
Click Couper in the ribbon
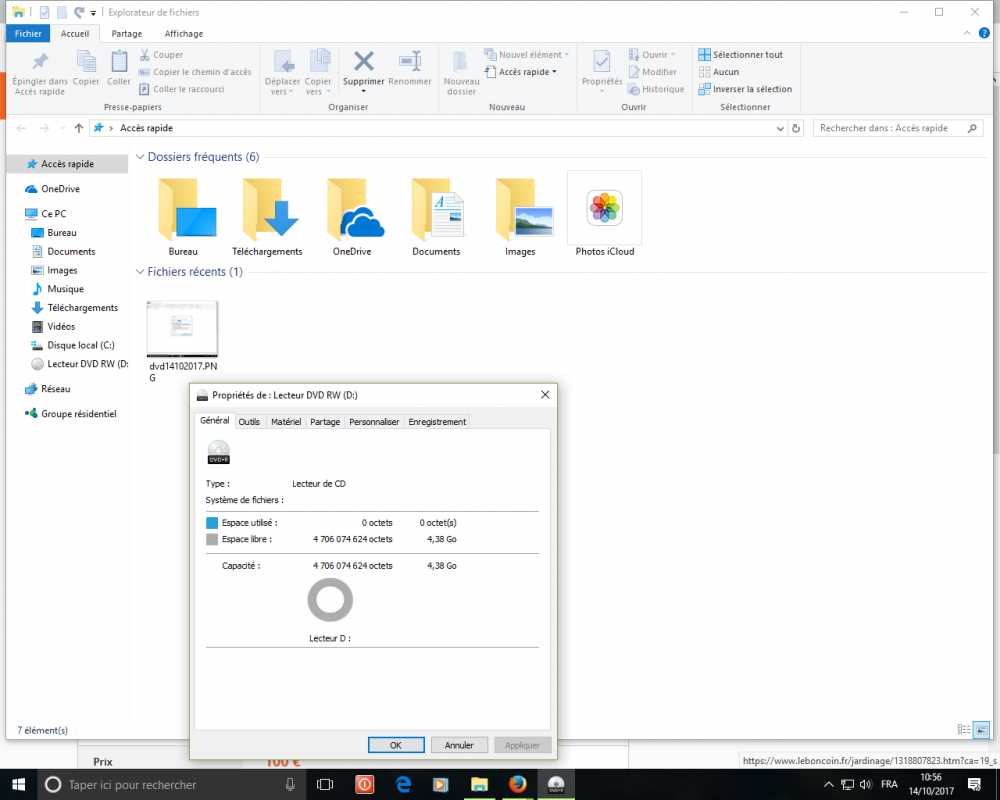[x=161, y=55]
